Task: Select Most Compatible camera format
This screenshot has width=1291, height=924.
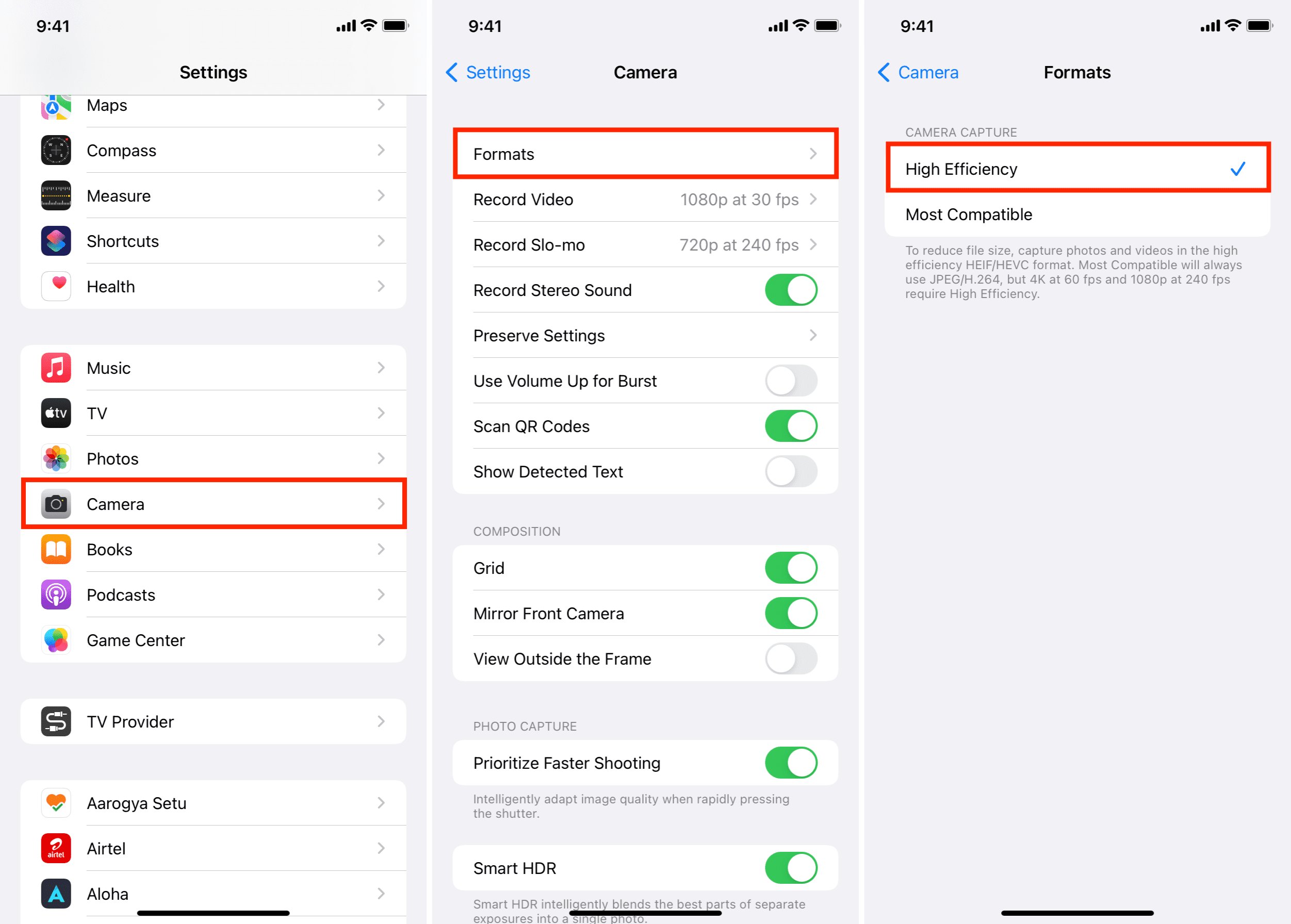Action: click(x=1075, y=214)
